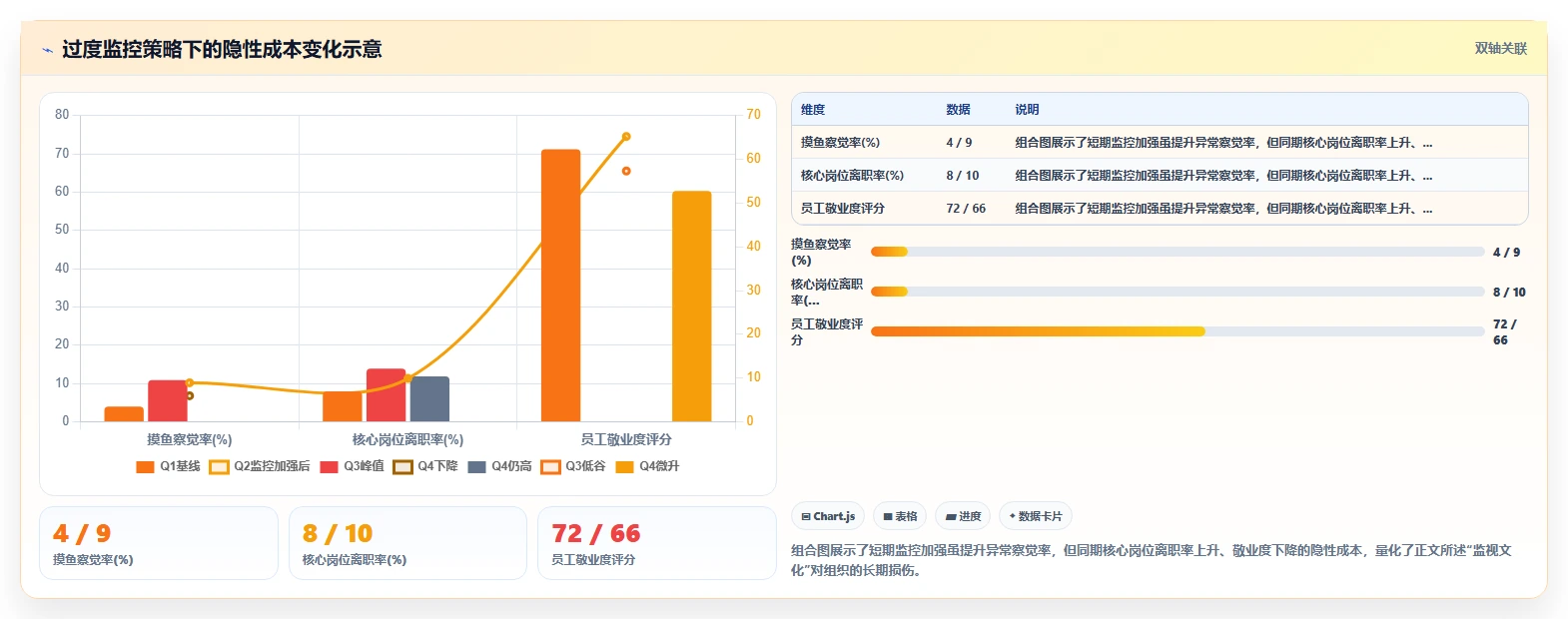1568x619 pixels.
Task: Toggle the Q3峰值 legend item
Action: (x=352, y=466)
